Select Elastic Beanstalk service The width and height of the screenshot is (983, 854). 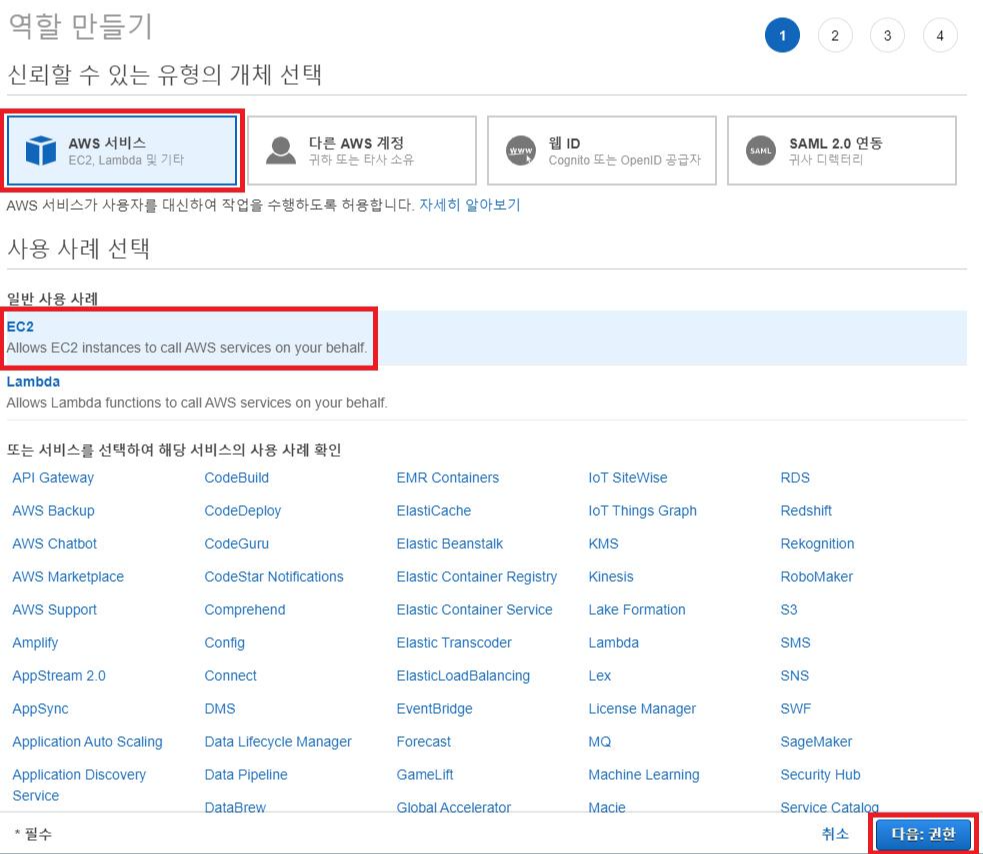pyautogui.click(x=449, y=544)
